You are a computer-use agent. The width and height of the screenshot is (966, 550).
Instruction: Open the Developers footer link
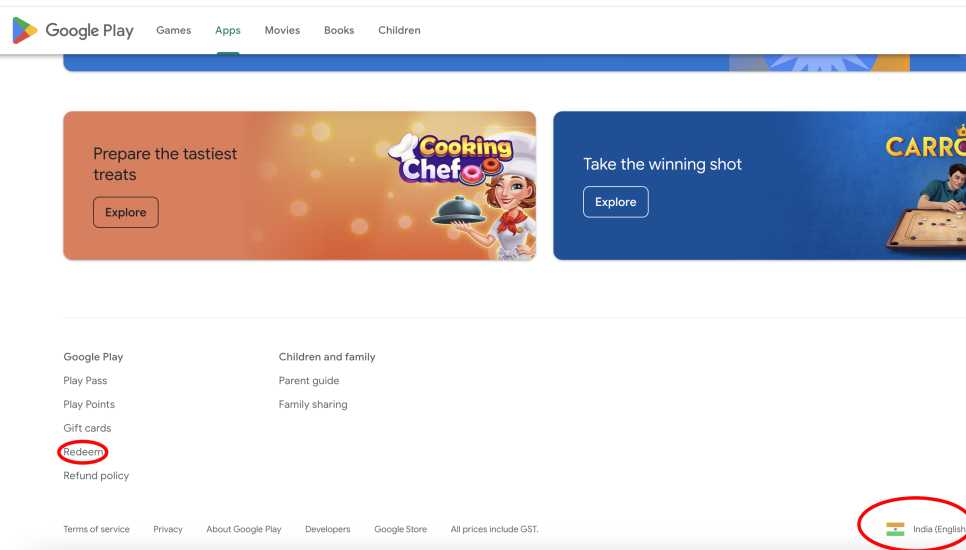point(328,529)
